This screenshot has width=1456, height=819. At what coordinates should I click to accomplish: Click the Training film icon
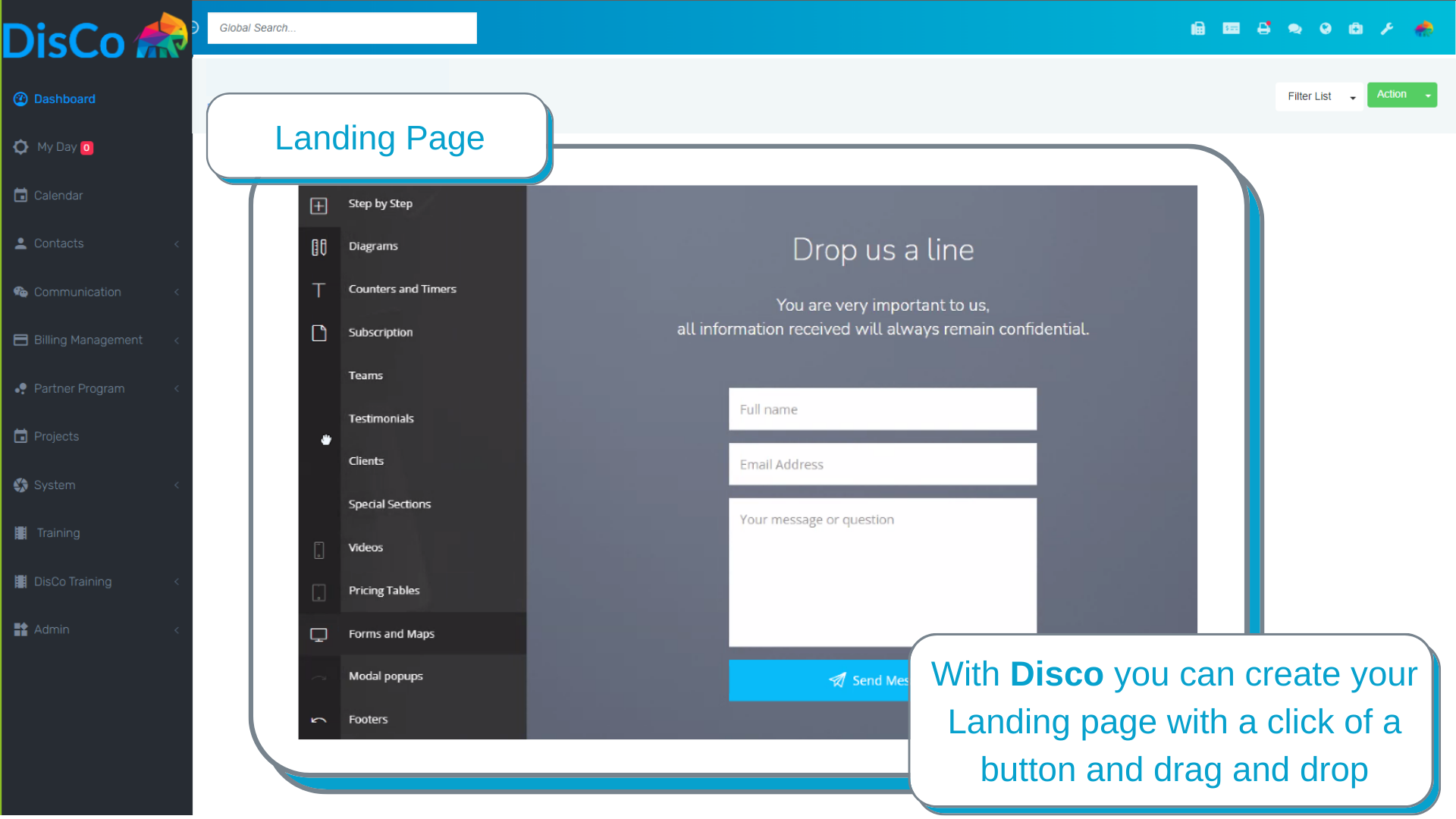(20, 533)
